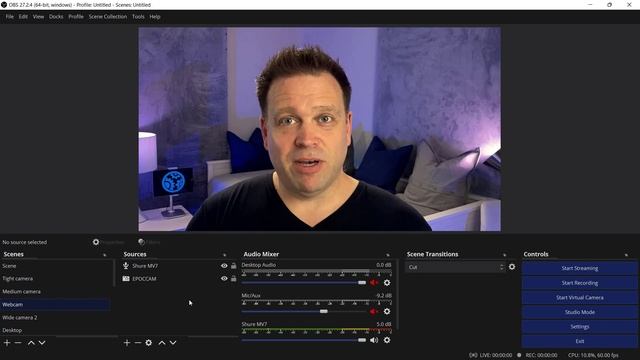
Task: Click the Filters icon above Sources
Action: (x=142, y=242)
